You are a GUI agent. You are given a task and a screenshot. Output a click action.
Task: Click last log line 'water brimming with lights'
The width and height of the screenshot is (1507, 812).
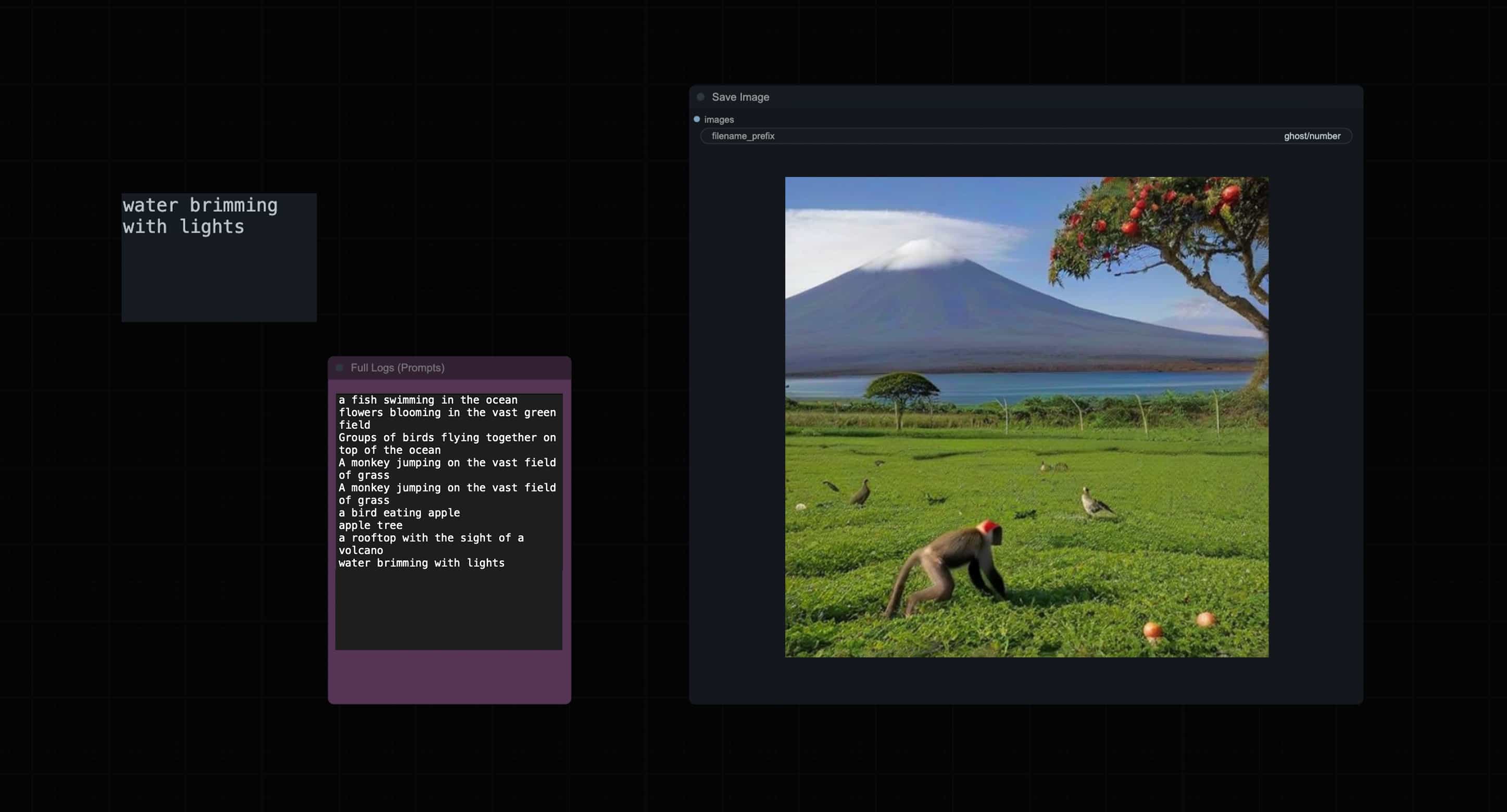pos(421,563)
